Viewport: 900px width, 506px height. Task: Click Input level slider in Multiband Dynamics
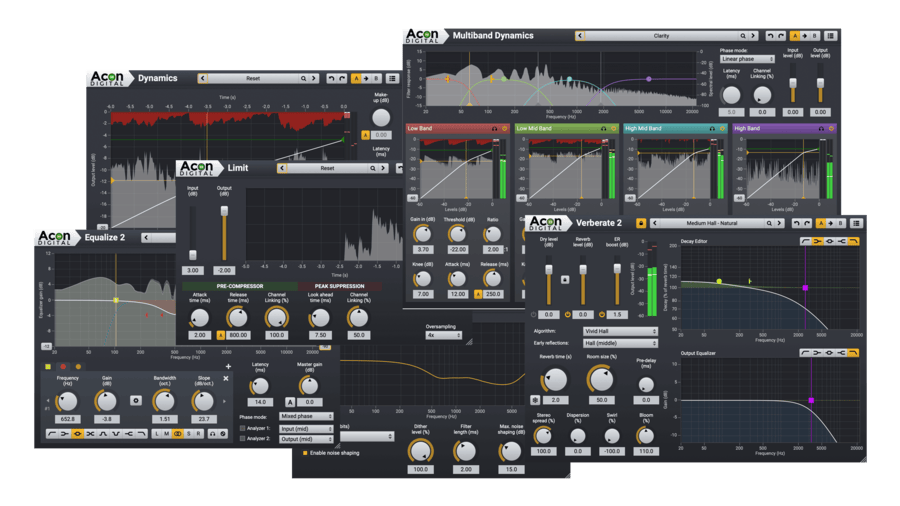[793, 84]
